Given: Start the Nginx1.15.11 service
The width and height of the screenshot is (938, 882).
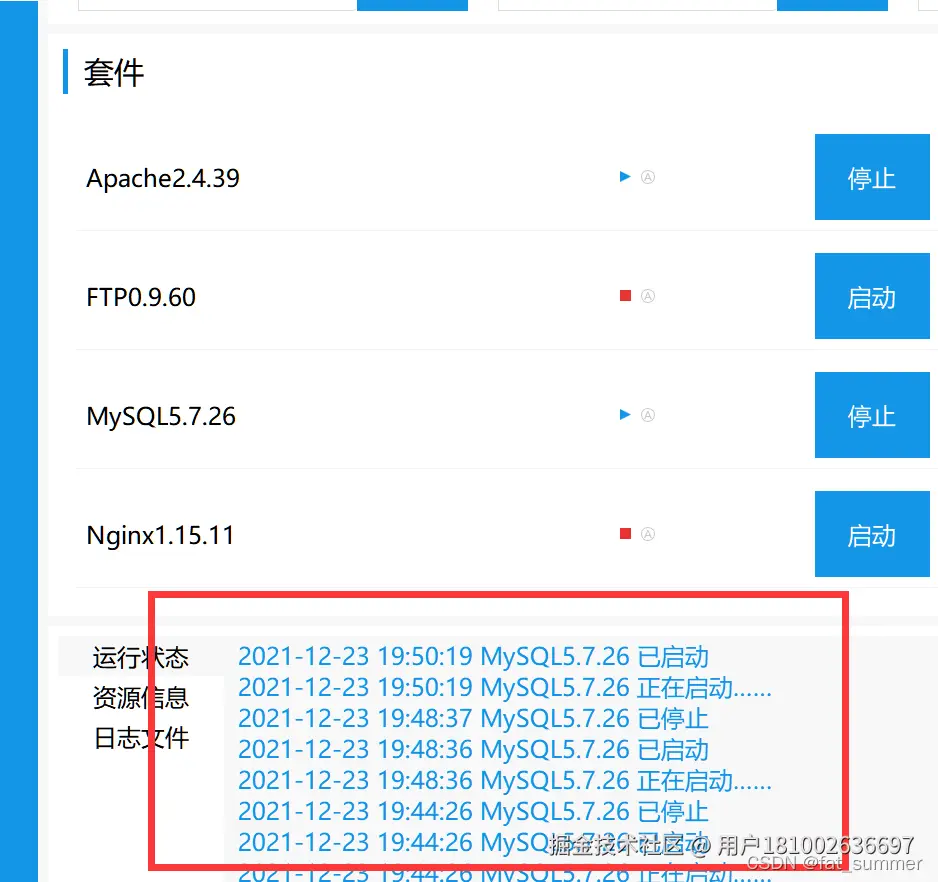Looking at the screenshot, I should point(872,534).
